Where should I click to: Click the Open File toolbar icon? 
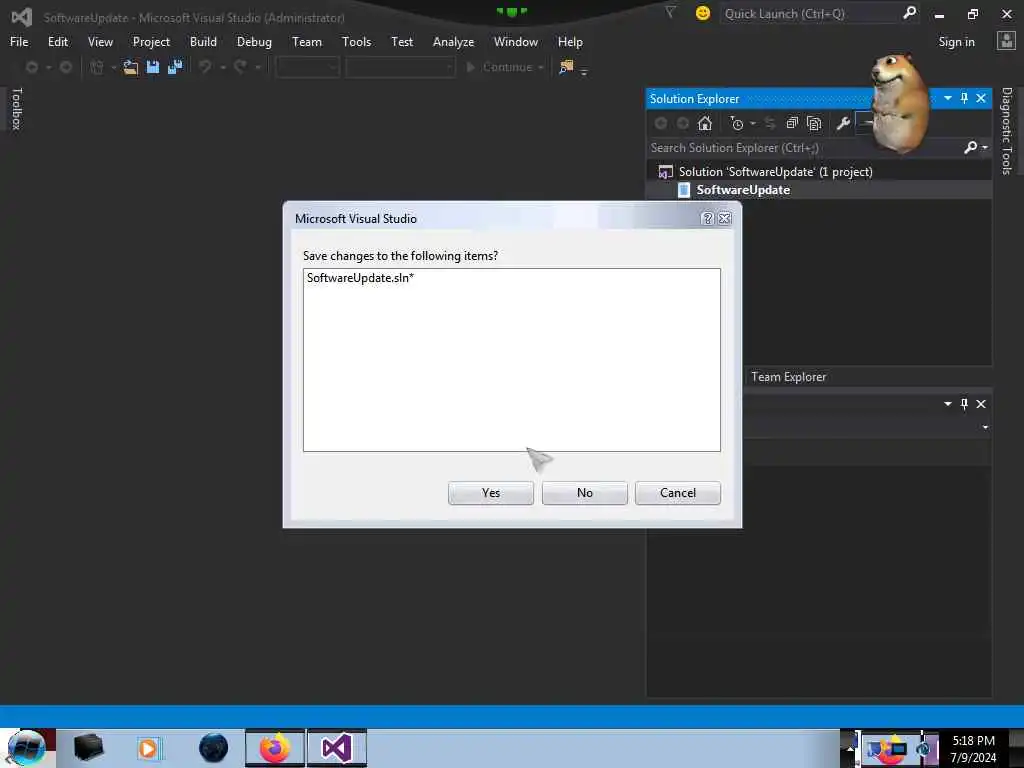131,67
